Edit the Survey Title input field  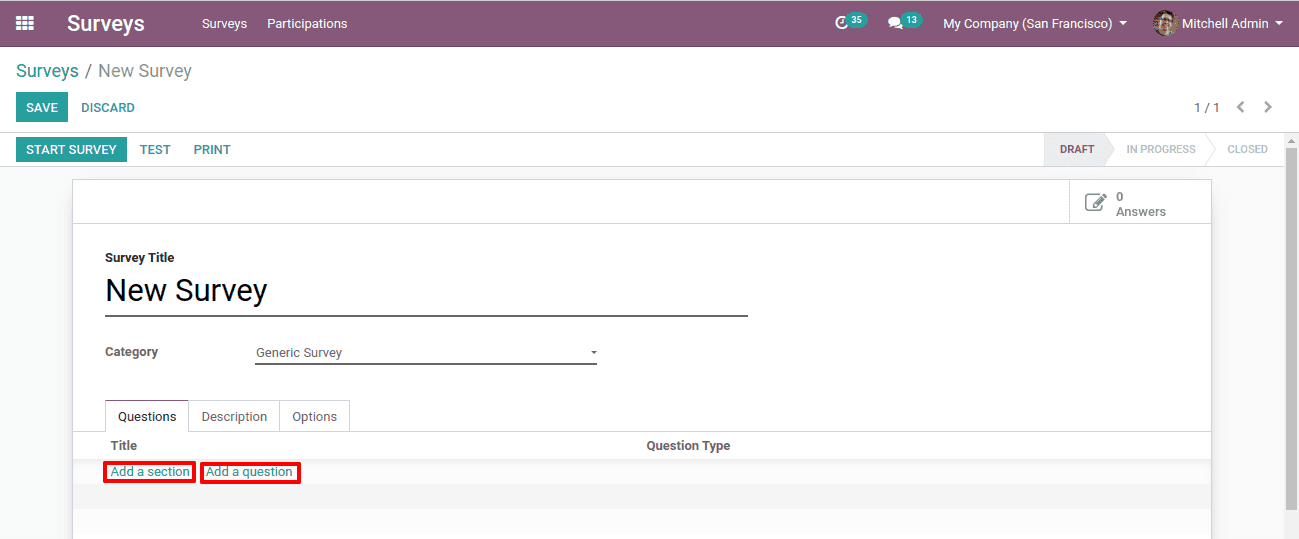click(x=426, y=291)
